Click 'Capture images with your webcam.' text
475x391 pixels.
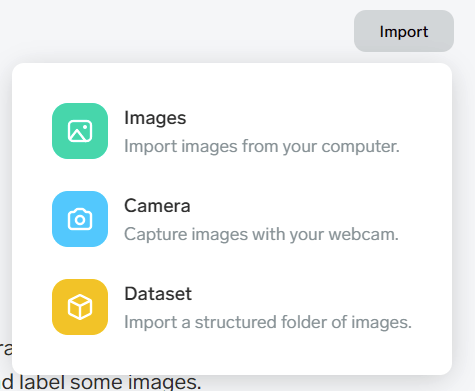click(x=261, y=234)
